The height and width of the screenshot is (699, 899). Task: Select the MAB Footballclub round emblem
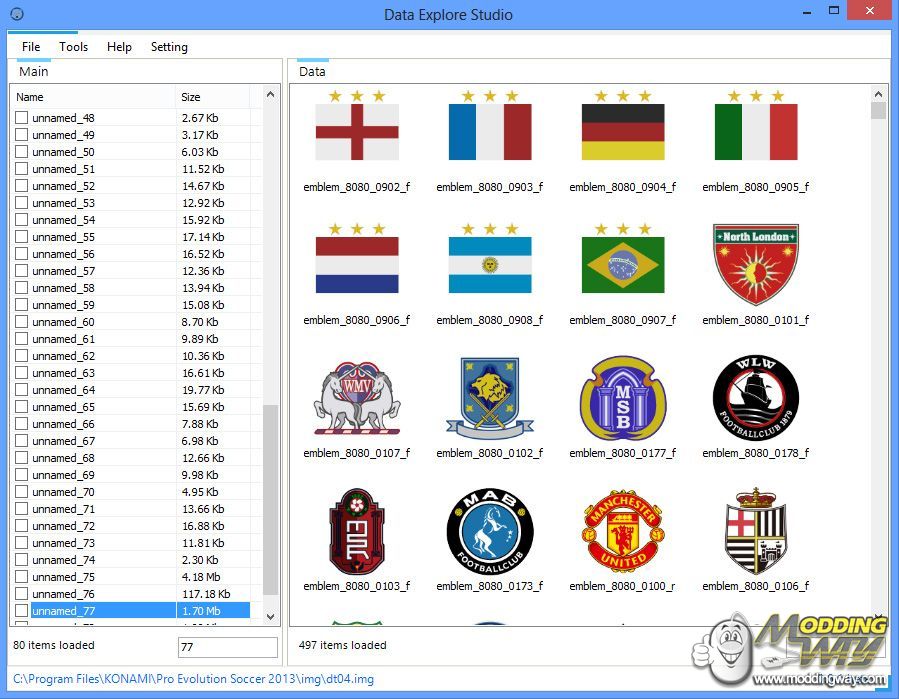[489, 531]
